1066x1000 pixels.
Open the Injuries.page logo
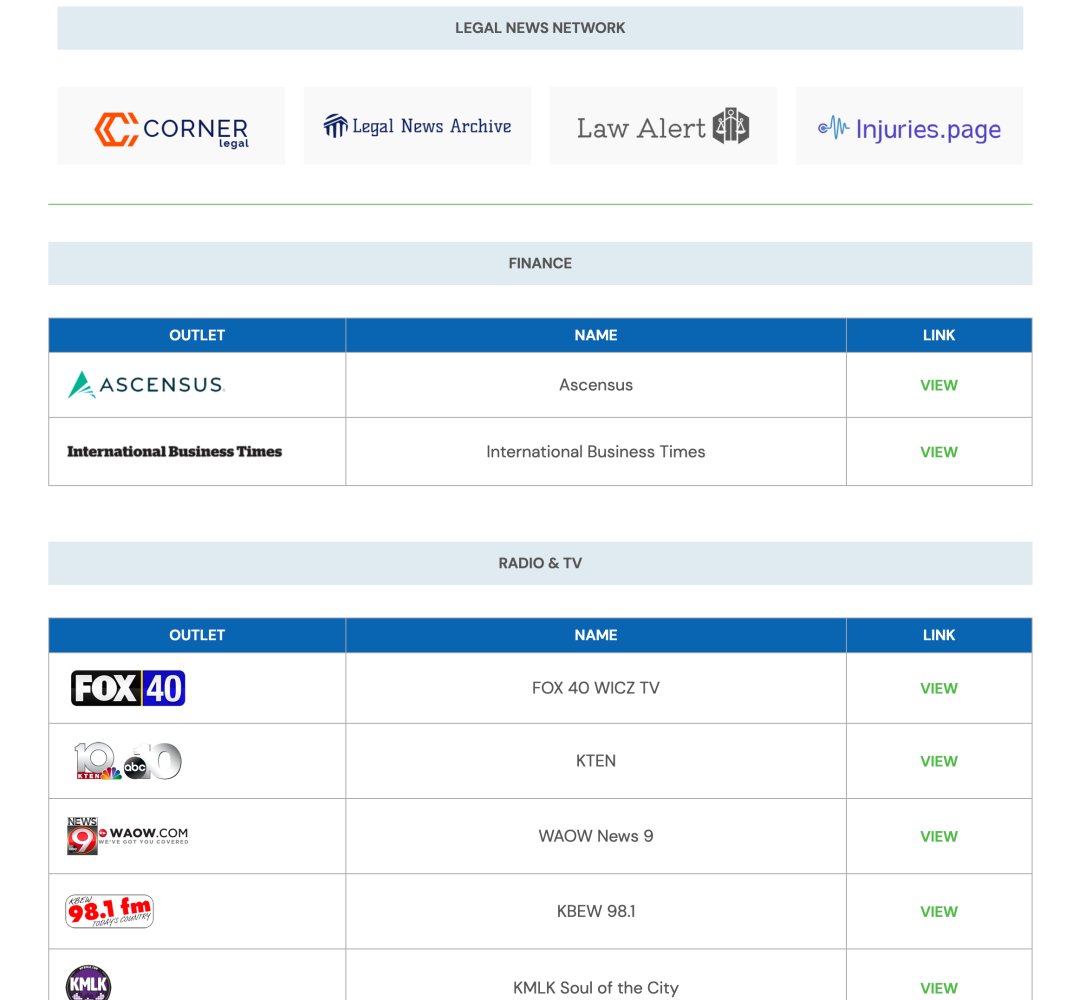[909, 128]
